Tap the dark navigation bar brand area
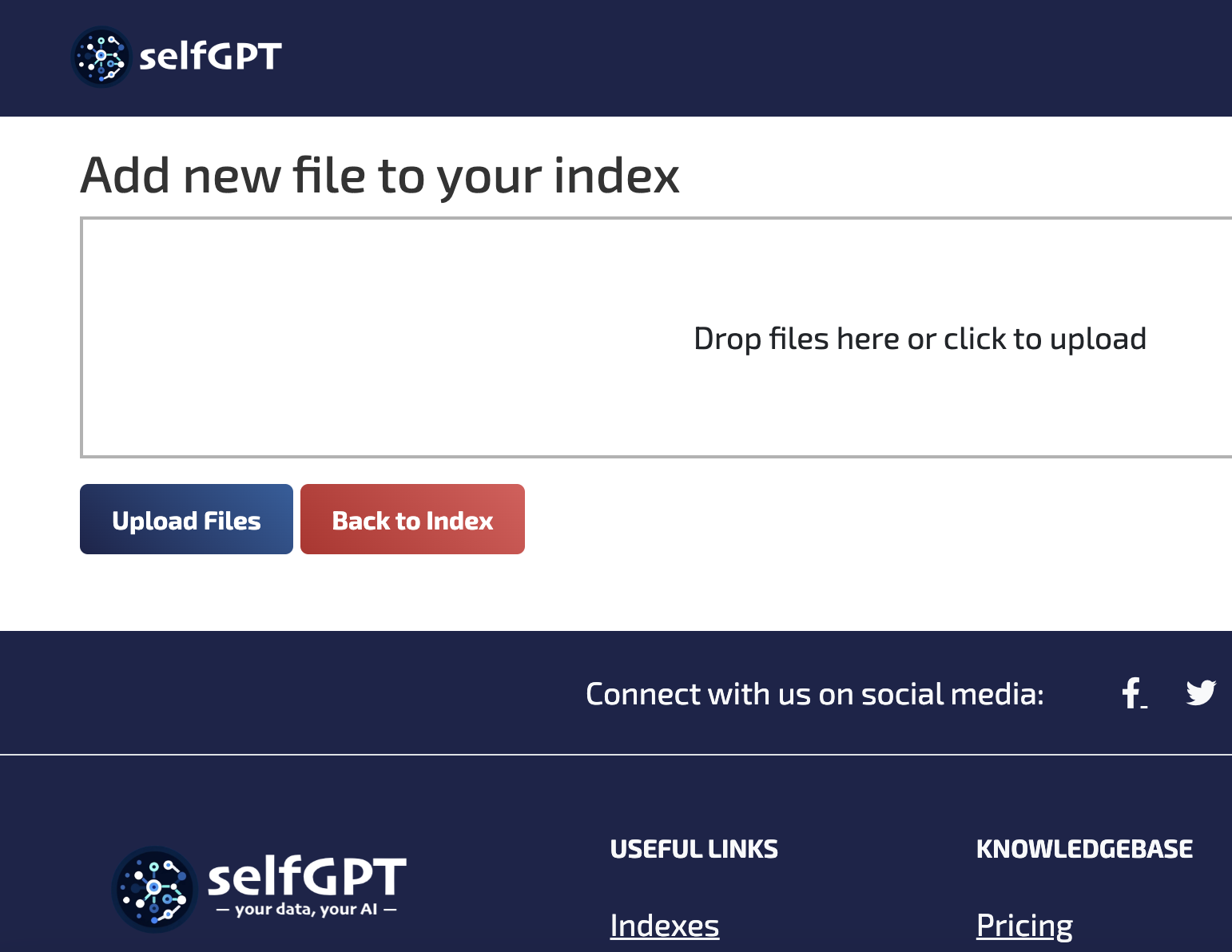The image size is (1232, 952). 176,57
